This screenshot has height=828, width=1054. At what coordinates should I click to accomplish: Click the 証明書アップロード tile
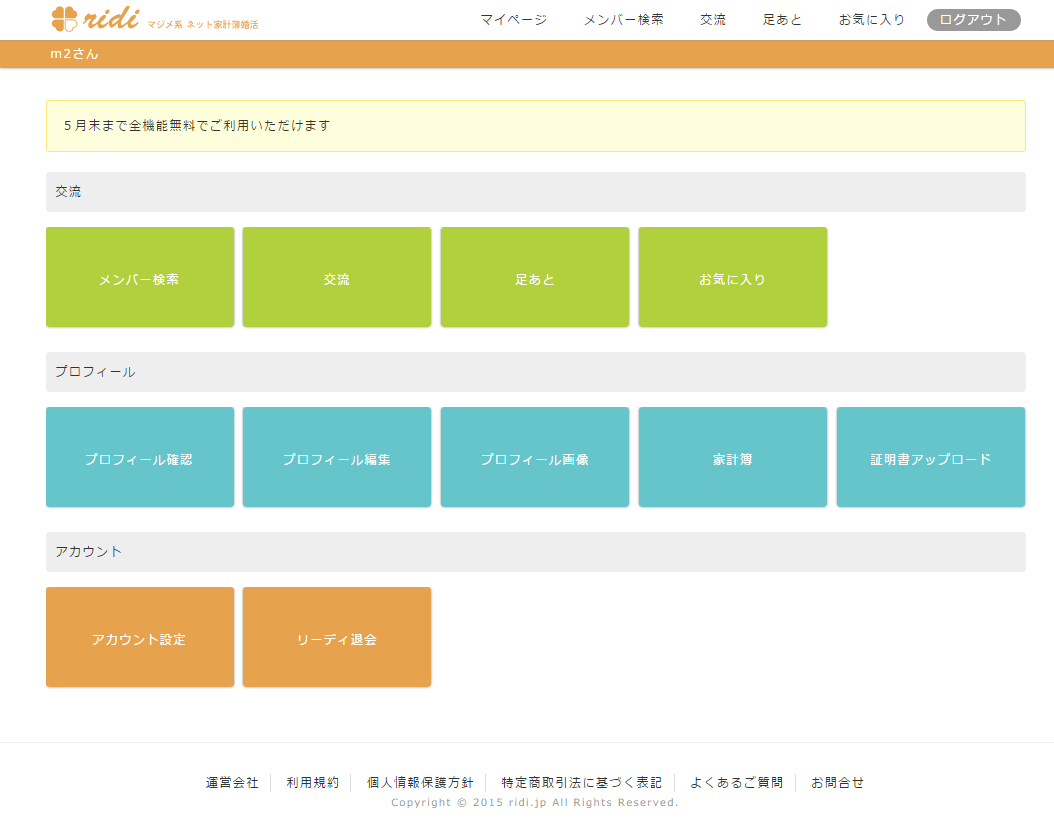(931, 457)
